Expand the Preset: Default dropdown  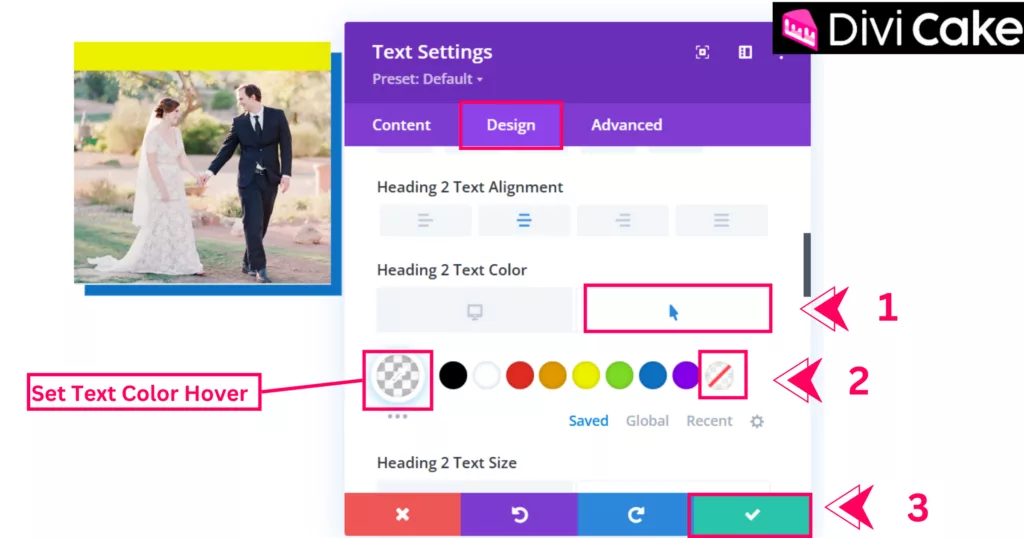[428, 79]
